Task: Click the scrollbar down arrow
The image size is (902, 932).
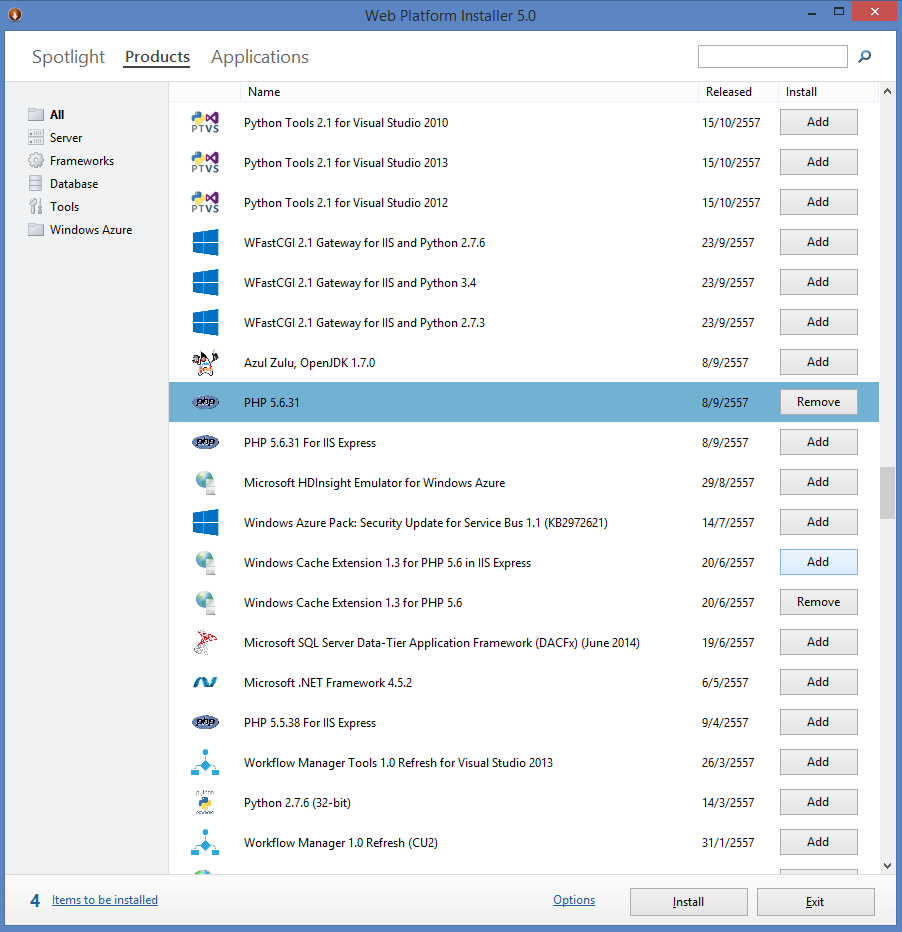Action: coord(887,866)
